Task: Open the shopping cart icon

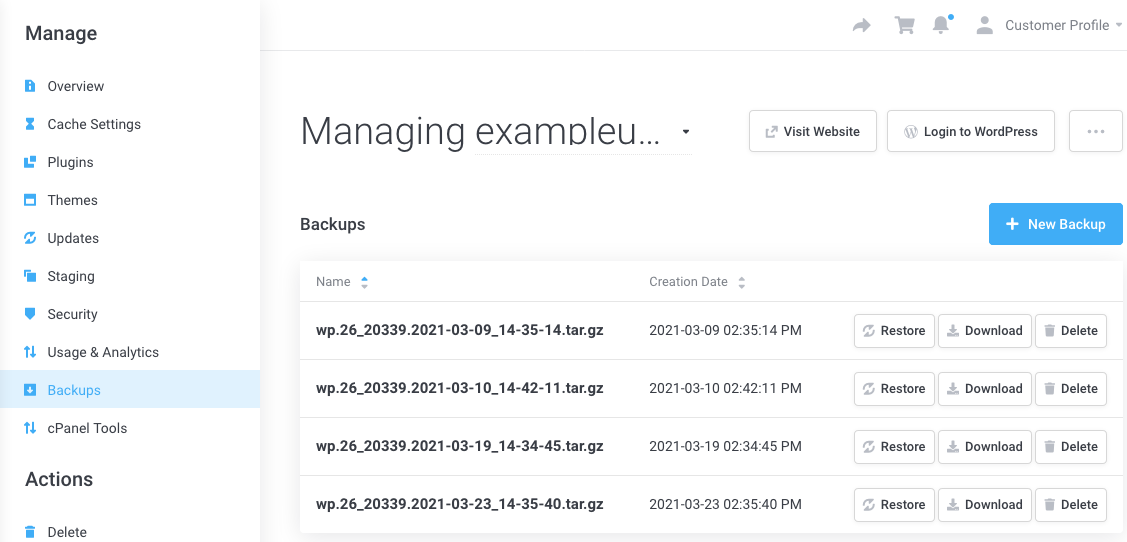Action: click(905, 26)
